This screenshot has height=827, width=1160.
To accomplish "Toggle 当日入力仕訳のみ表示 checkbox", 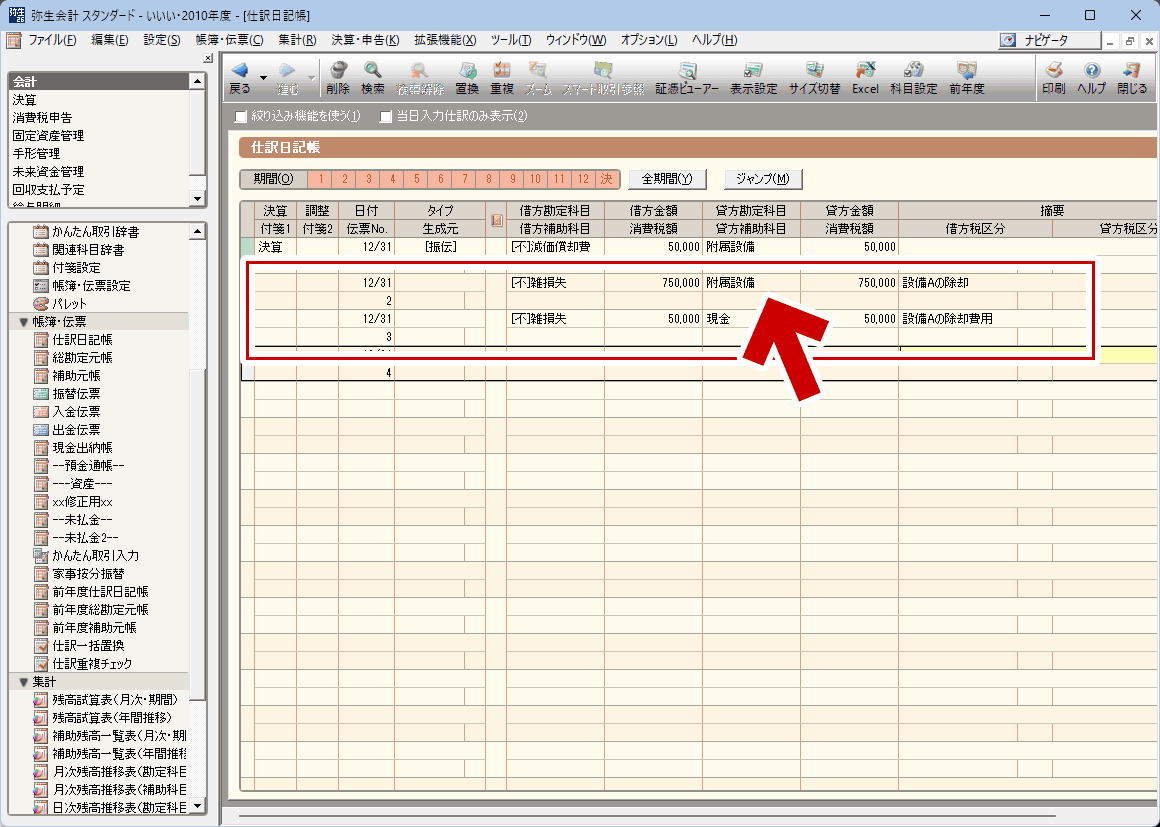I will click(386, 116).
